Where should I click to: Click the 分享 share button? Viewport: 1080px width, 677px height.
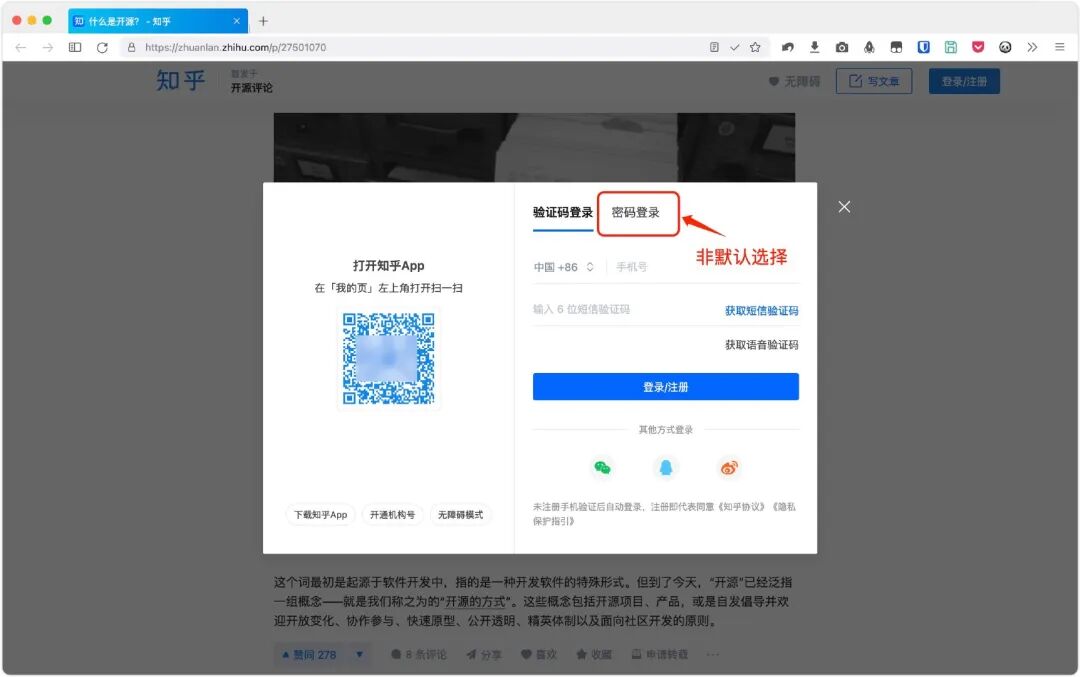pyautogui.click(x=484, y=655)
